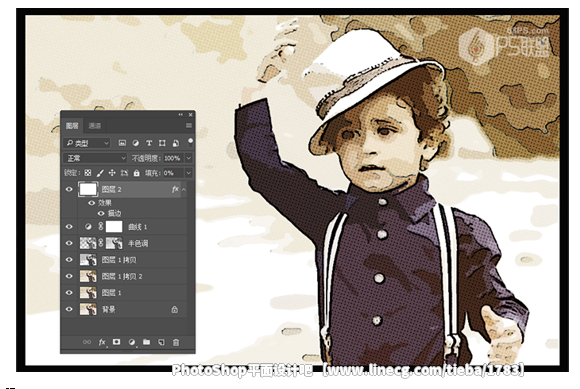Click the 不透明度 100% field
This screenshot has height=389, width=580.
point(173,158)
